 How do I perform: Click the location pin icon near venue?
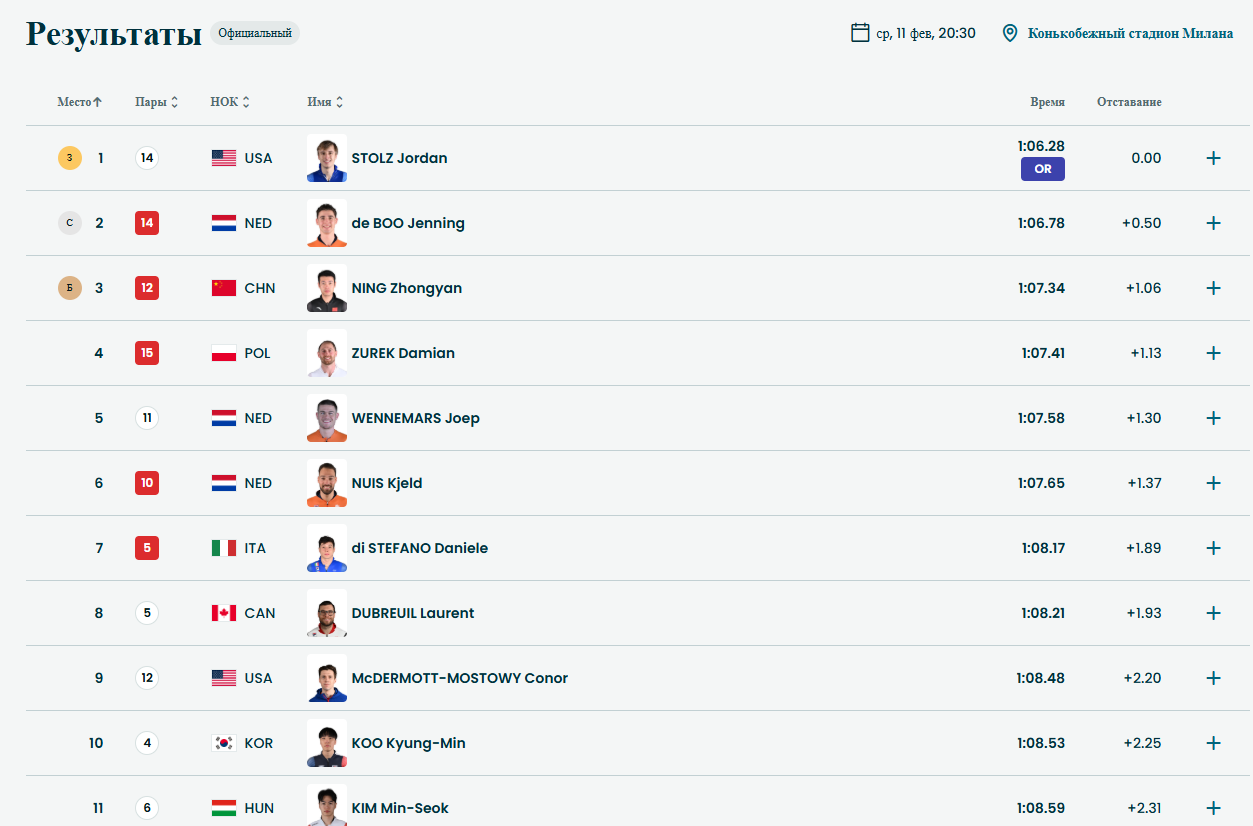tap(1010, 33)
